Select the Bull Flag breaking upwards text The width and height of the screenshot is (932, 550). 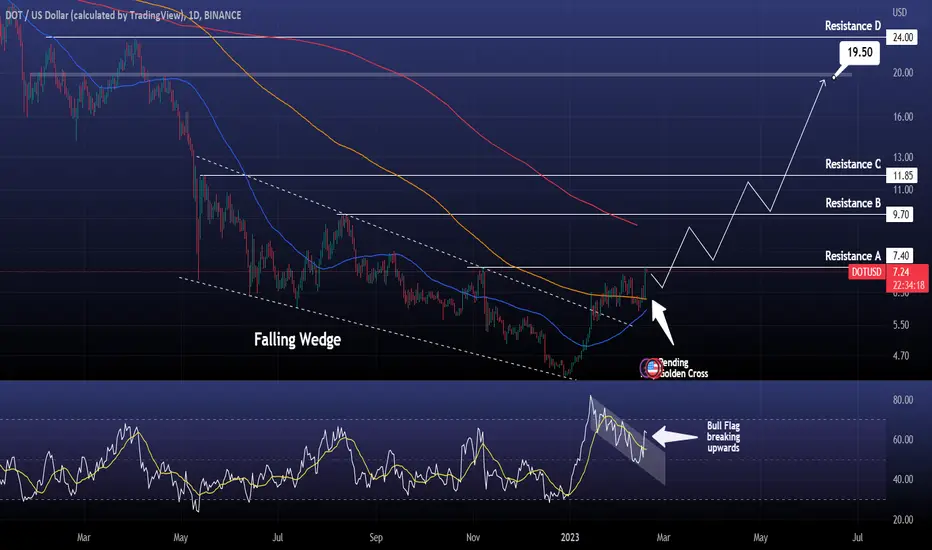(x=723, y=437)
